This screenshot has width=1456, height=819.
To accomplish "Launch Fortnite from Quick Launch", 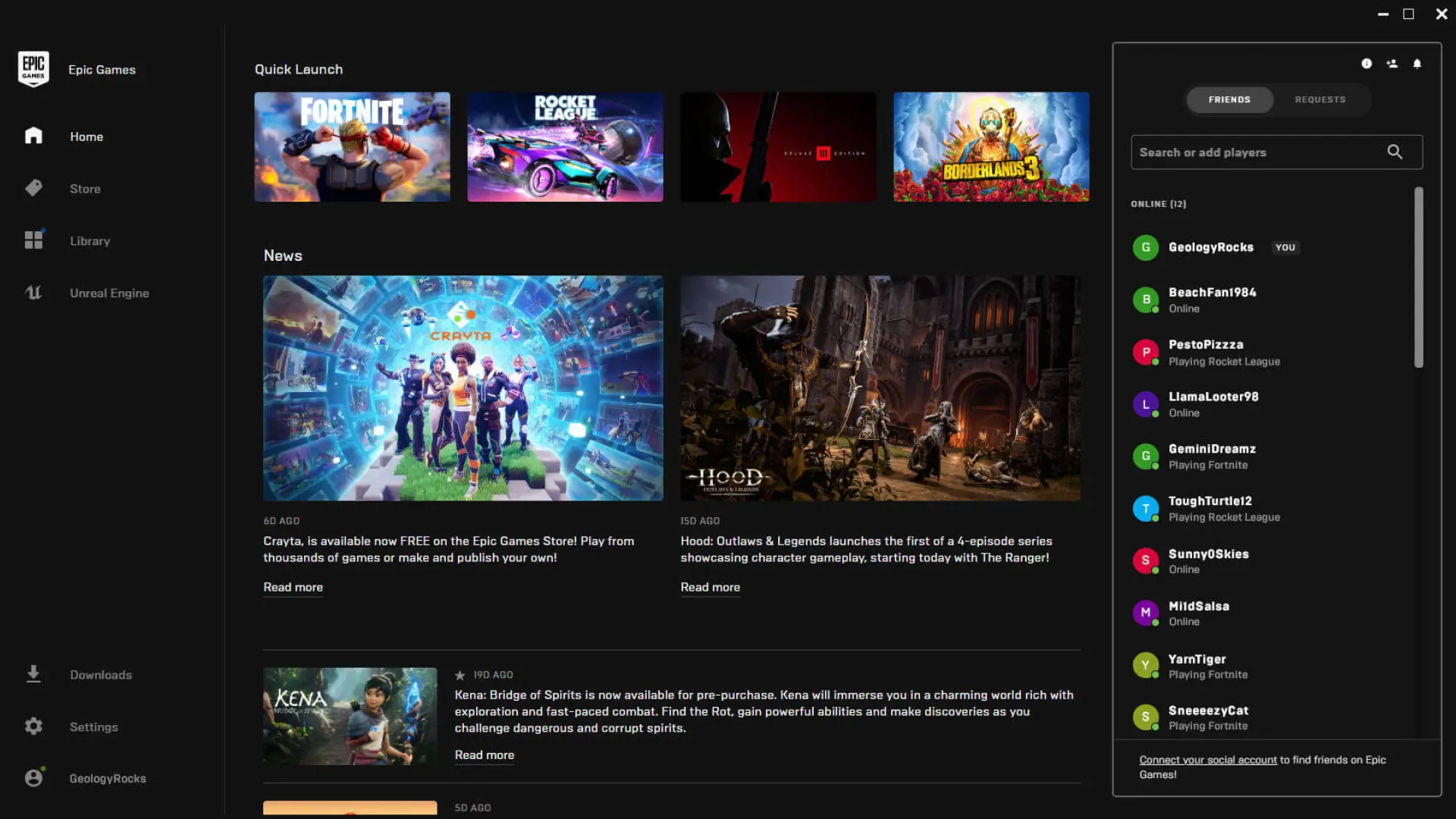I will point(352,146).
